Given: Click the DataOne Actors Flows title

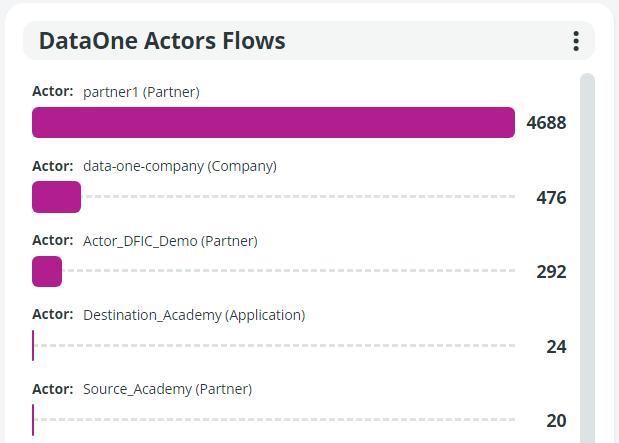Looking at the screenshot, I should click(x=162, y=41).
